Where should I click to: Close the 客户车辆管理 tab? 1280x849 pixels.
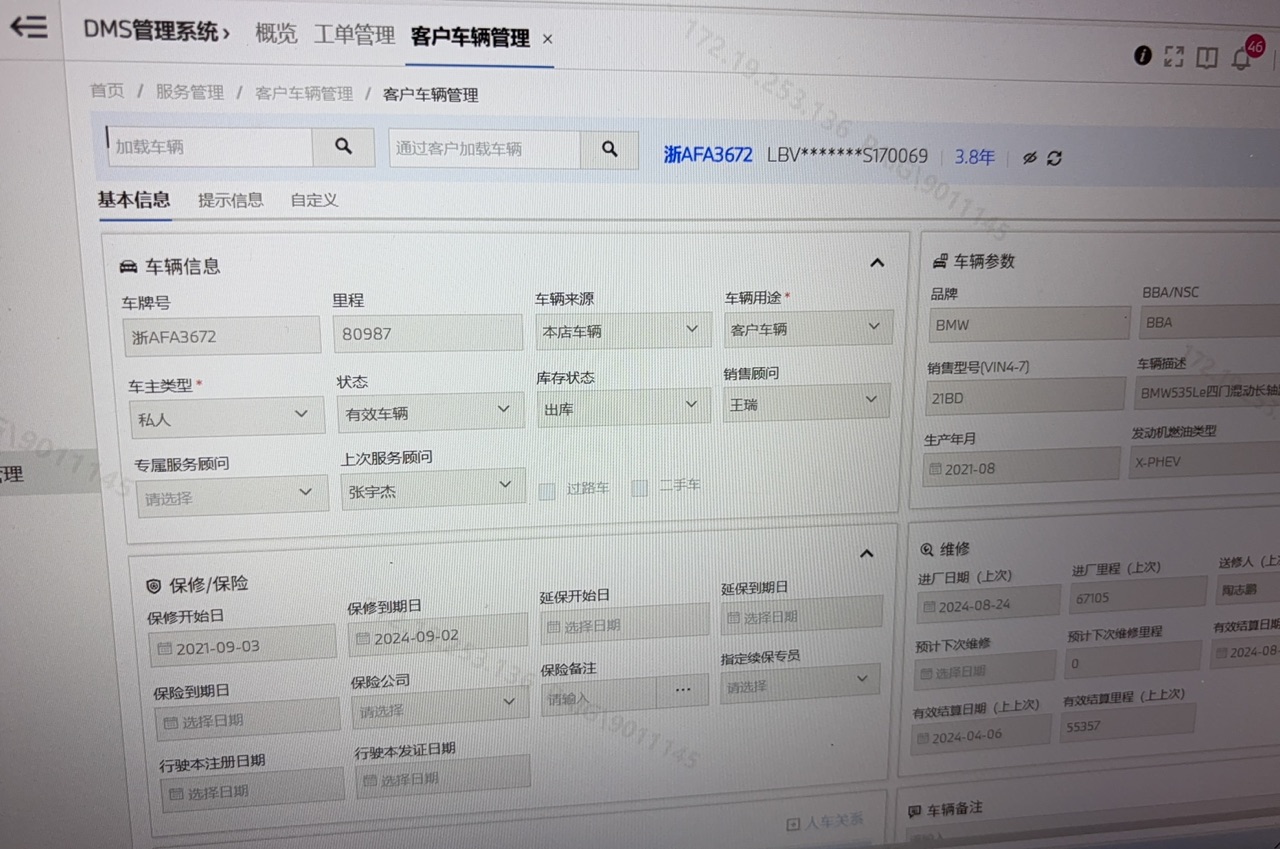tap(547, 39)
